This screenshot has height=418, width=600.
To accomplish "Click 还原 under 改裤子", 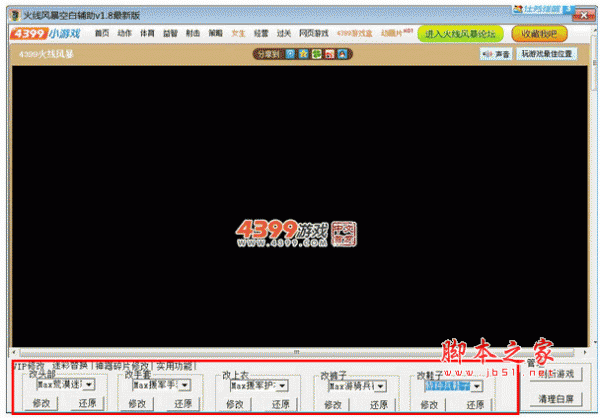I will [379, 405].
